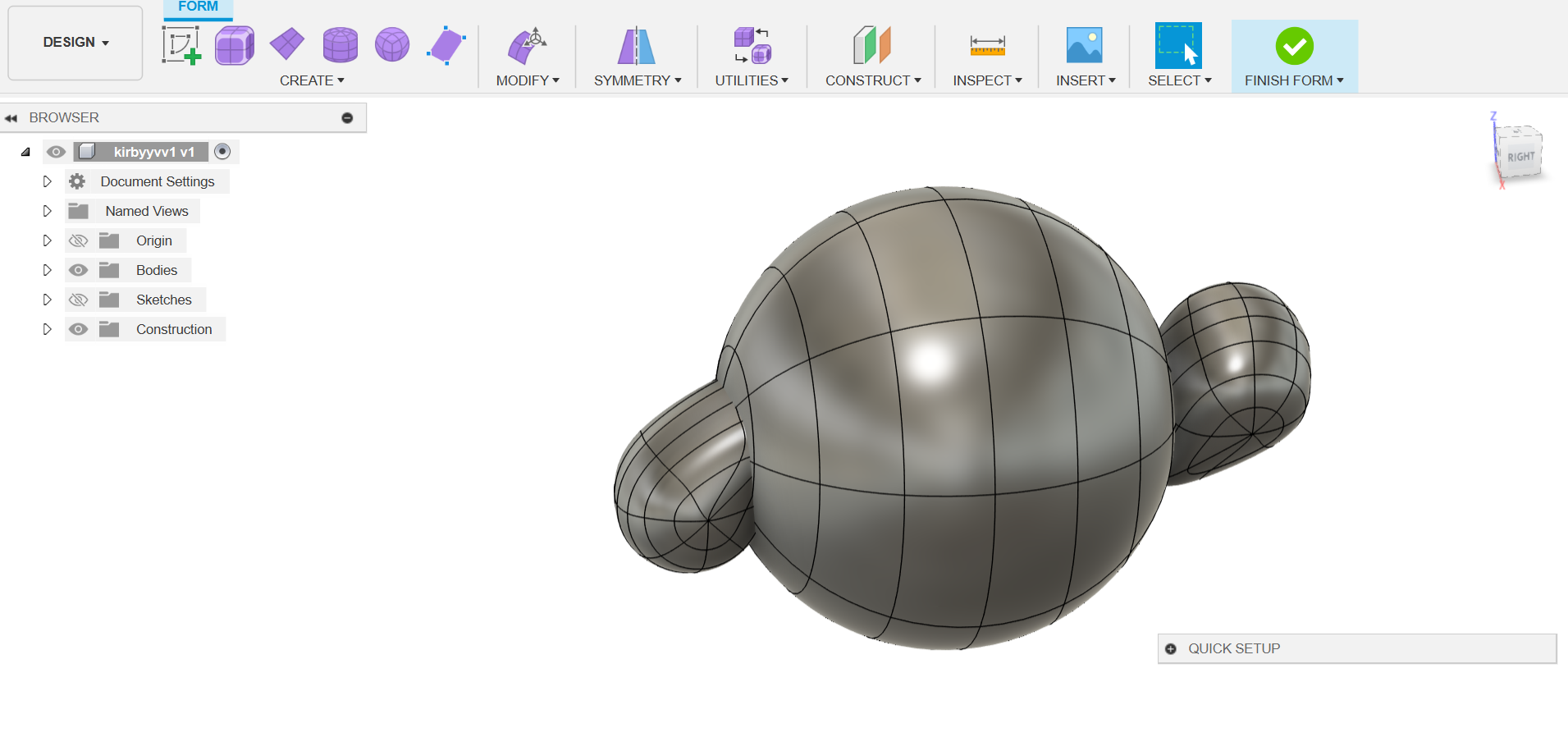Click the RIGHT face of the ViewCube
Screen dimensions: 1568x737
click(1520, 156)
